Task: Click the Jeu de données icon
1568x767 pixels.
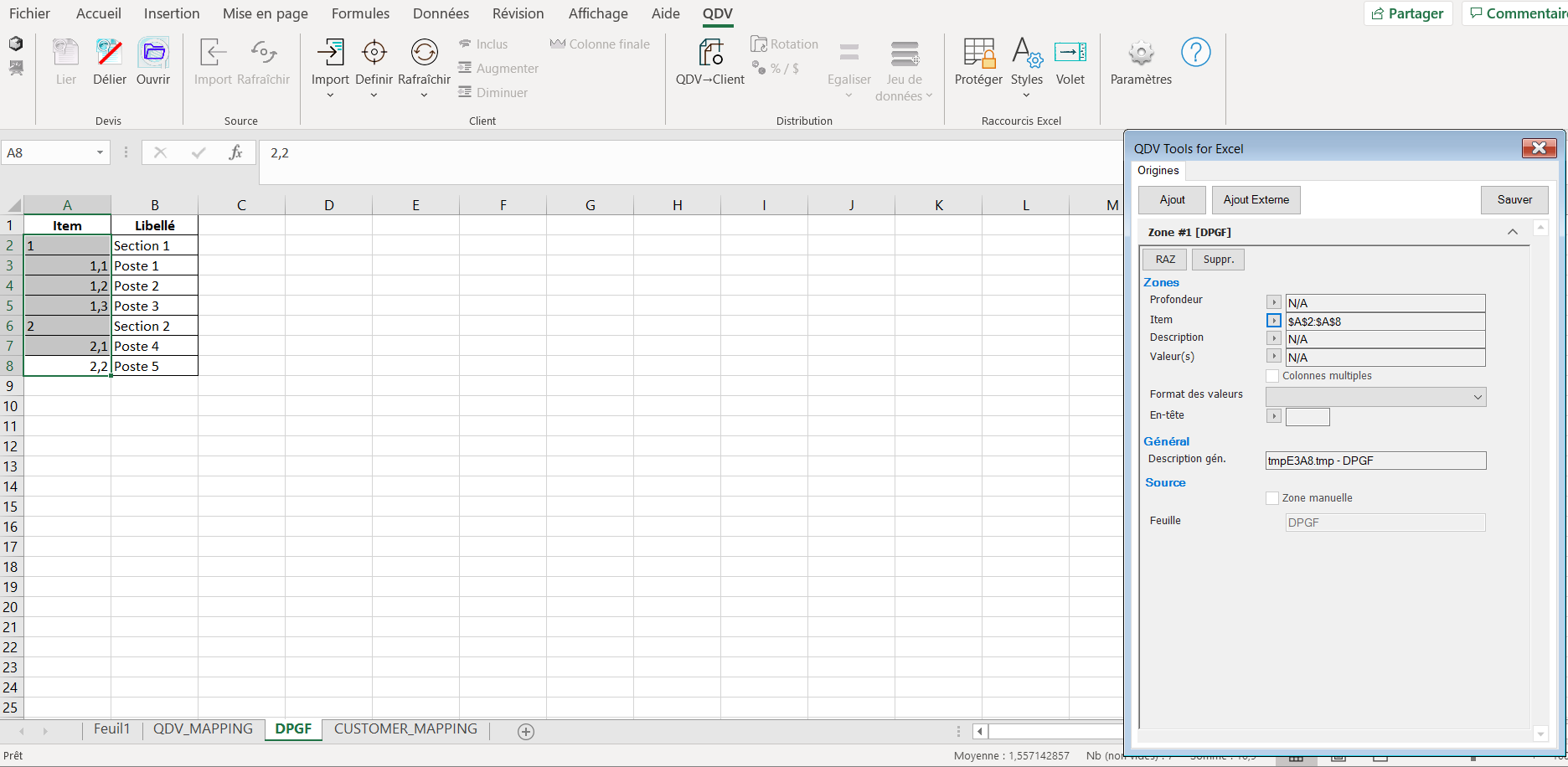Action: pos(905,53)
